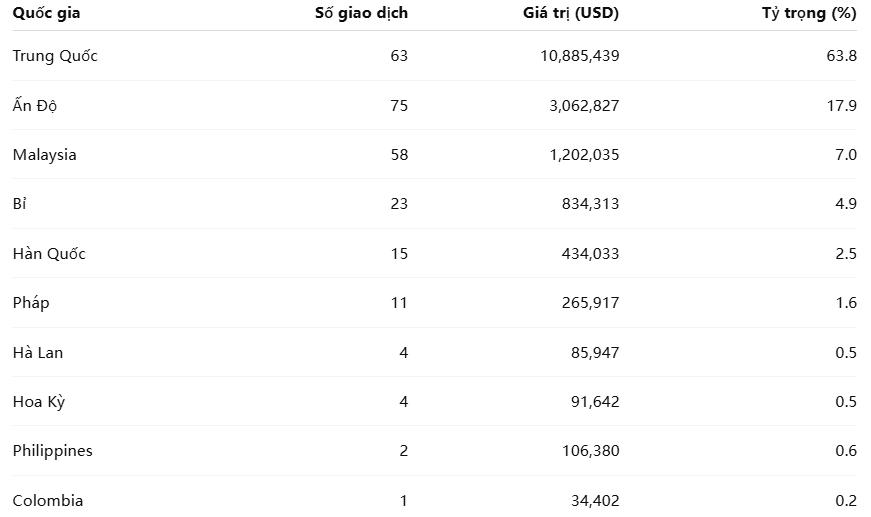Select the "Hàn Quốc" row label
Viewport: 871px width, 517px height.
[x=49, y=254]
